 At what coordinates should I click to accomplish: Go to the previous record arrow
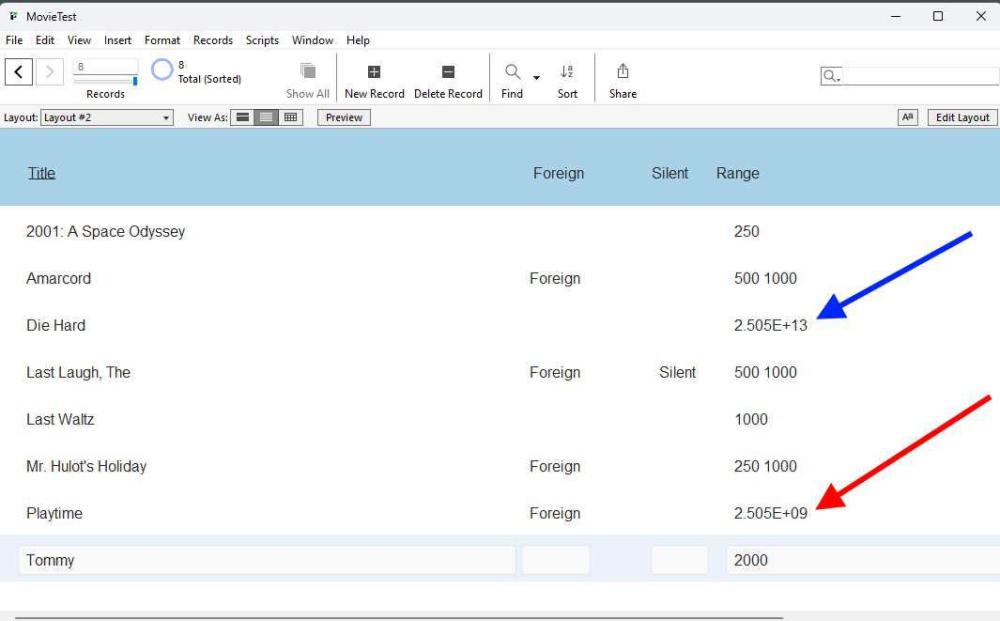coord(19,72)
